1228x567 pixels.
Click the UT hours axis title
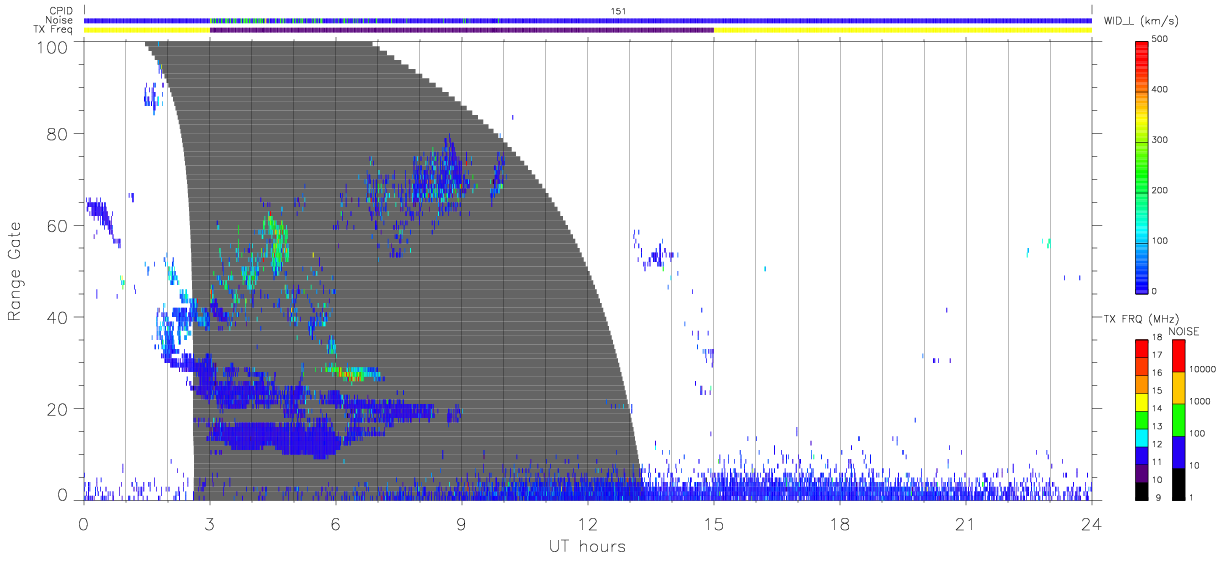pyautogui.click(x=587, y=546)
